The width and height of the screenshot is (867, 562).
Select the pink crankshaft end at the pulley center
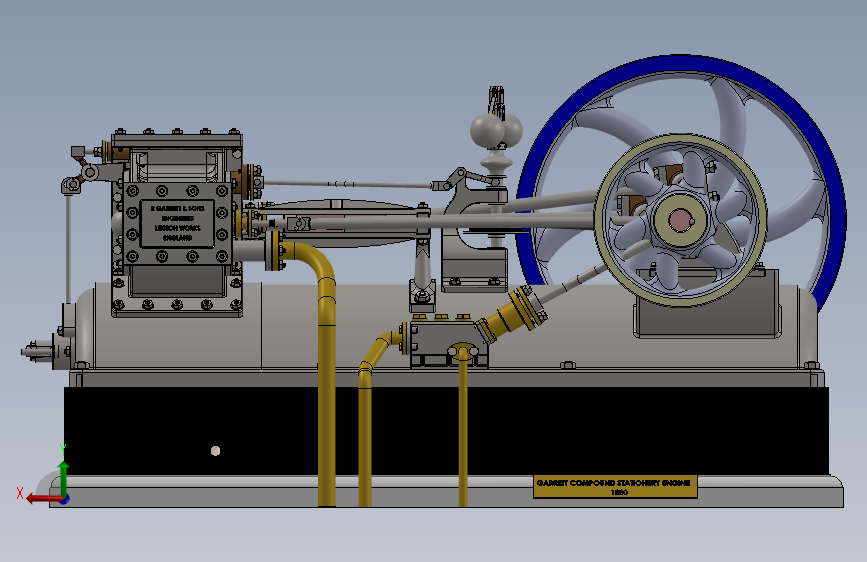[x=680, y=220]
